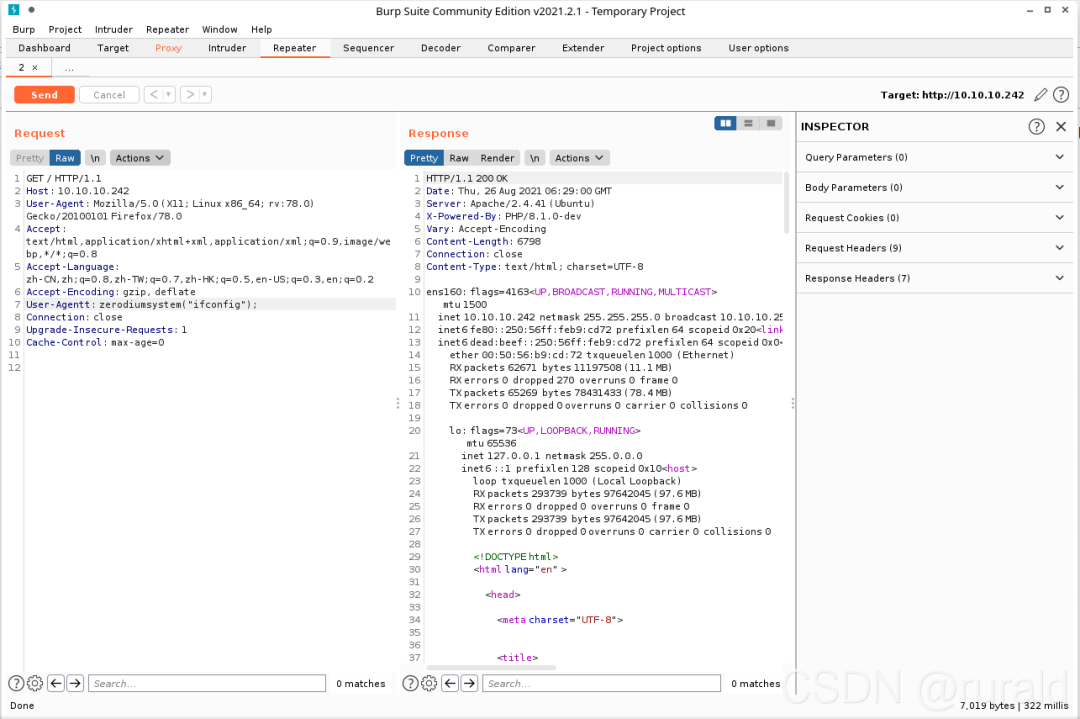Switch to Dashboard tab
The width and height of the screenshot is (1080, 719).
coord(44,48)
